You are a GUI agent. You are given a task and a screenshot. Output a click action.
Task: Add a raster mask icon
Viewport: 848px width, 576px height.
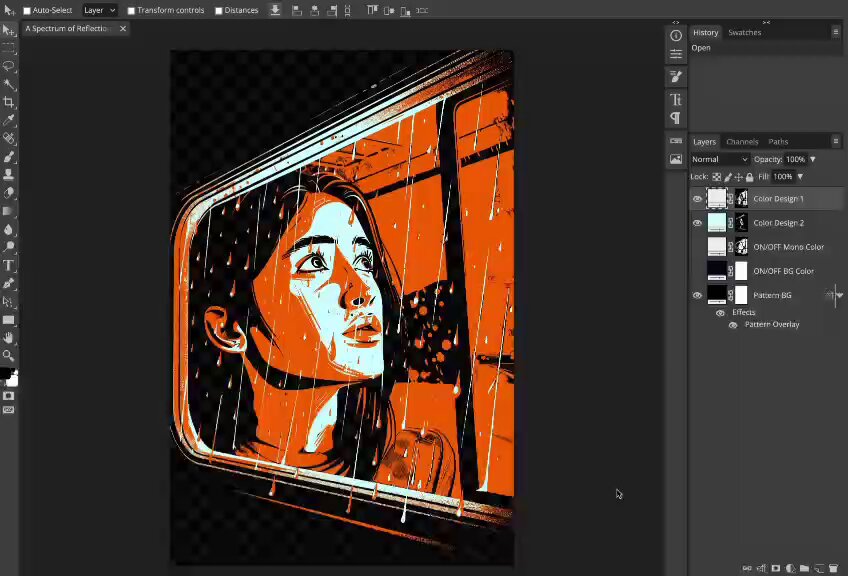[776, 568]
